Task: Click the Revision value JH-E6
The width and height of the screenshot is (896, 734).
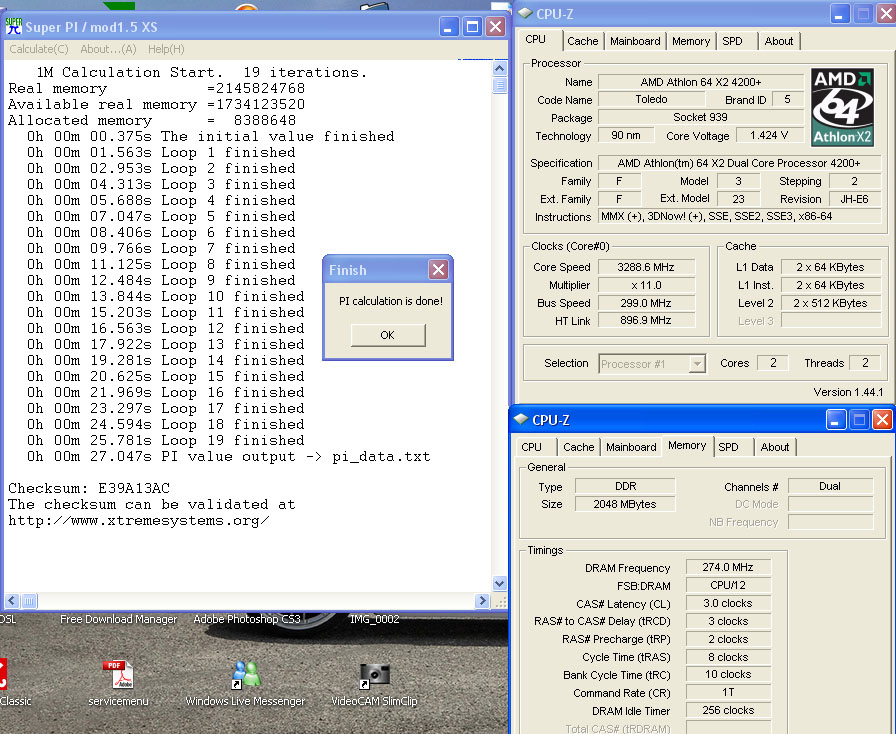Action: 854,199
